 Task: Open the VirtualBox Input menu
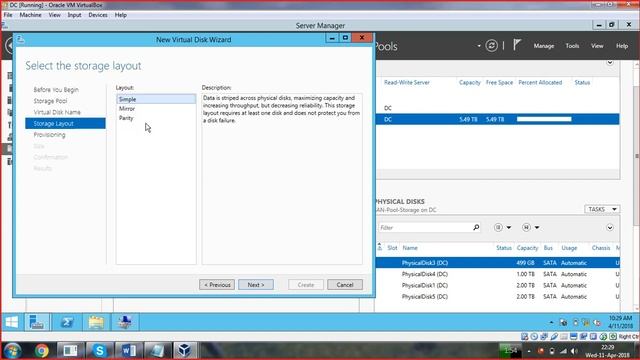[x=74, y=15]
